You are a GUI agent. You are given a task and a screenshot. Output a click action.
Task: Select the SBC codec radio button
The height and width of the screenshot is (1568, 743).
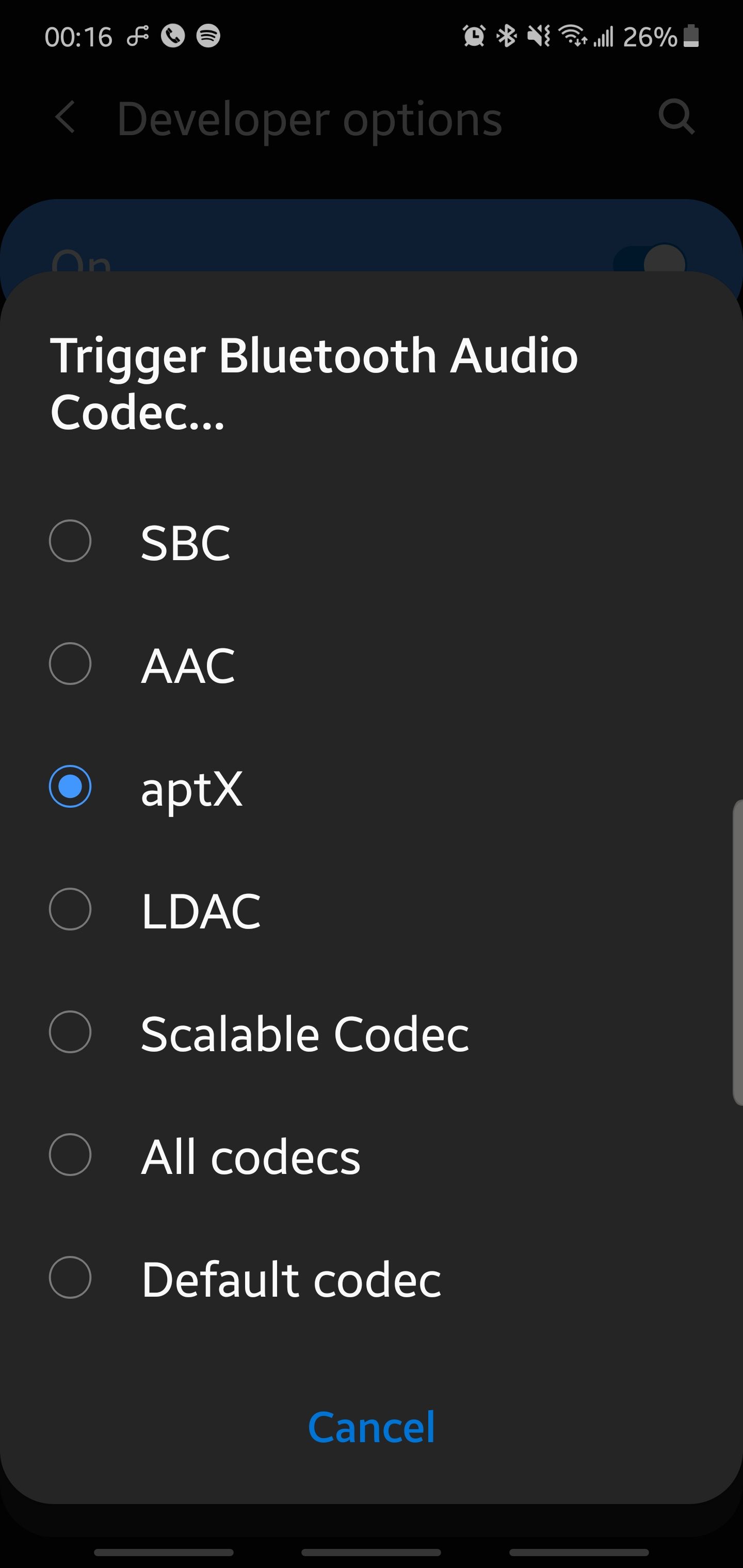pyautogui.click(x=71, y=541)
